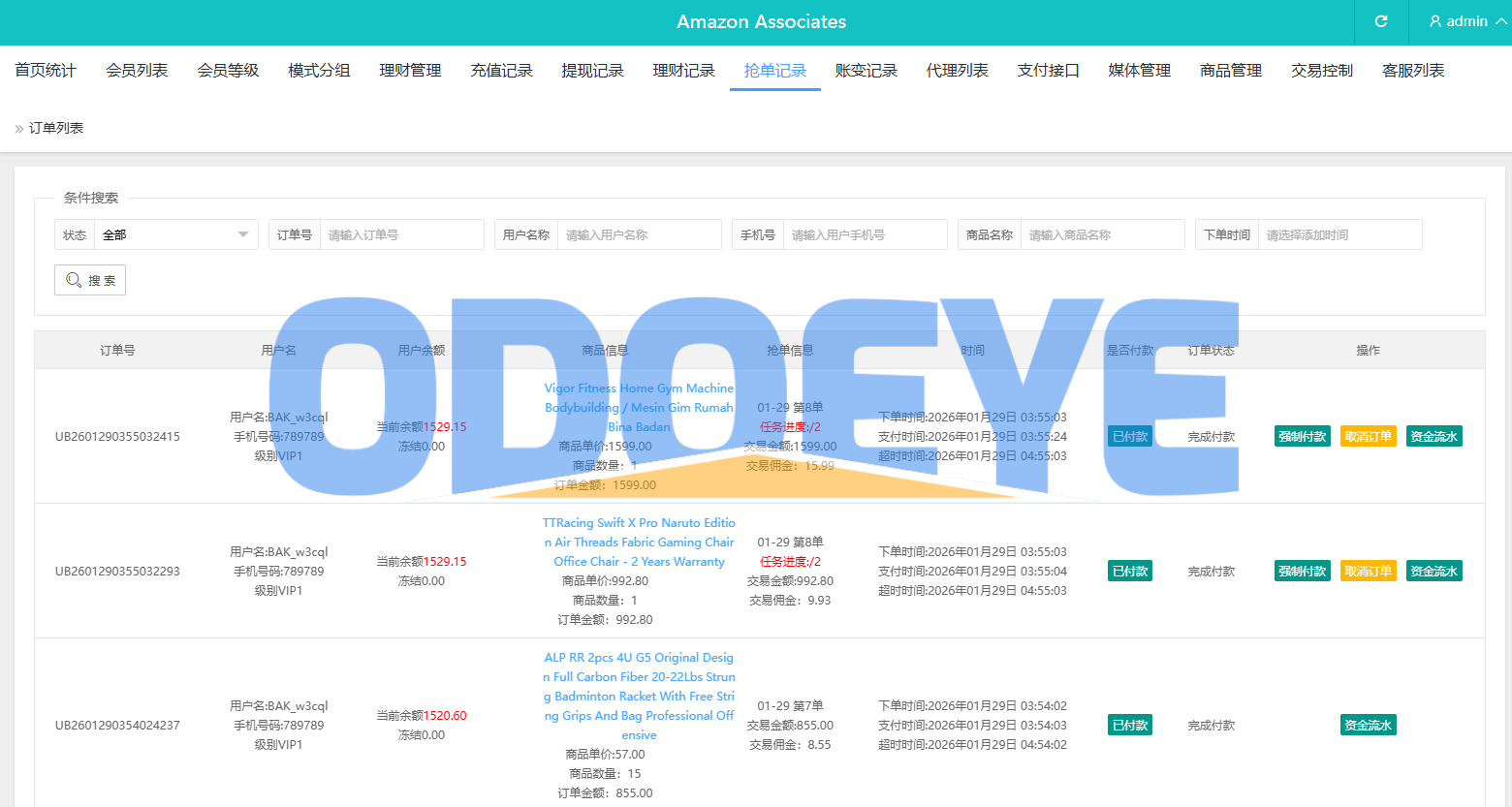
Task: Click the refresh icon in header
Action: pos(1381,21)
